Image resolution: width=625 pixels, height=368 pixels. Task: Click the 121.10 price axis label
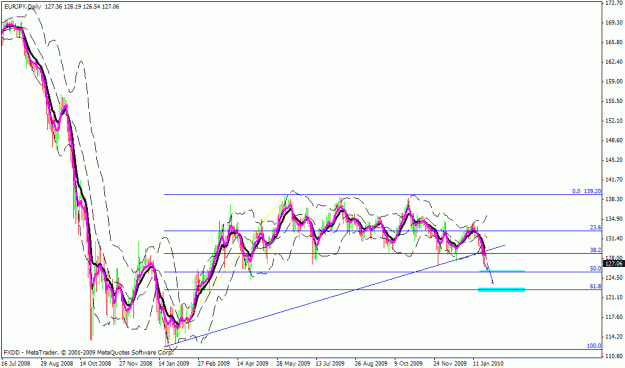coord(614,297)
